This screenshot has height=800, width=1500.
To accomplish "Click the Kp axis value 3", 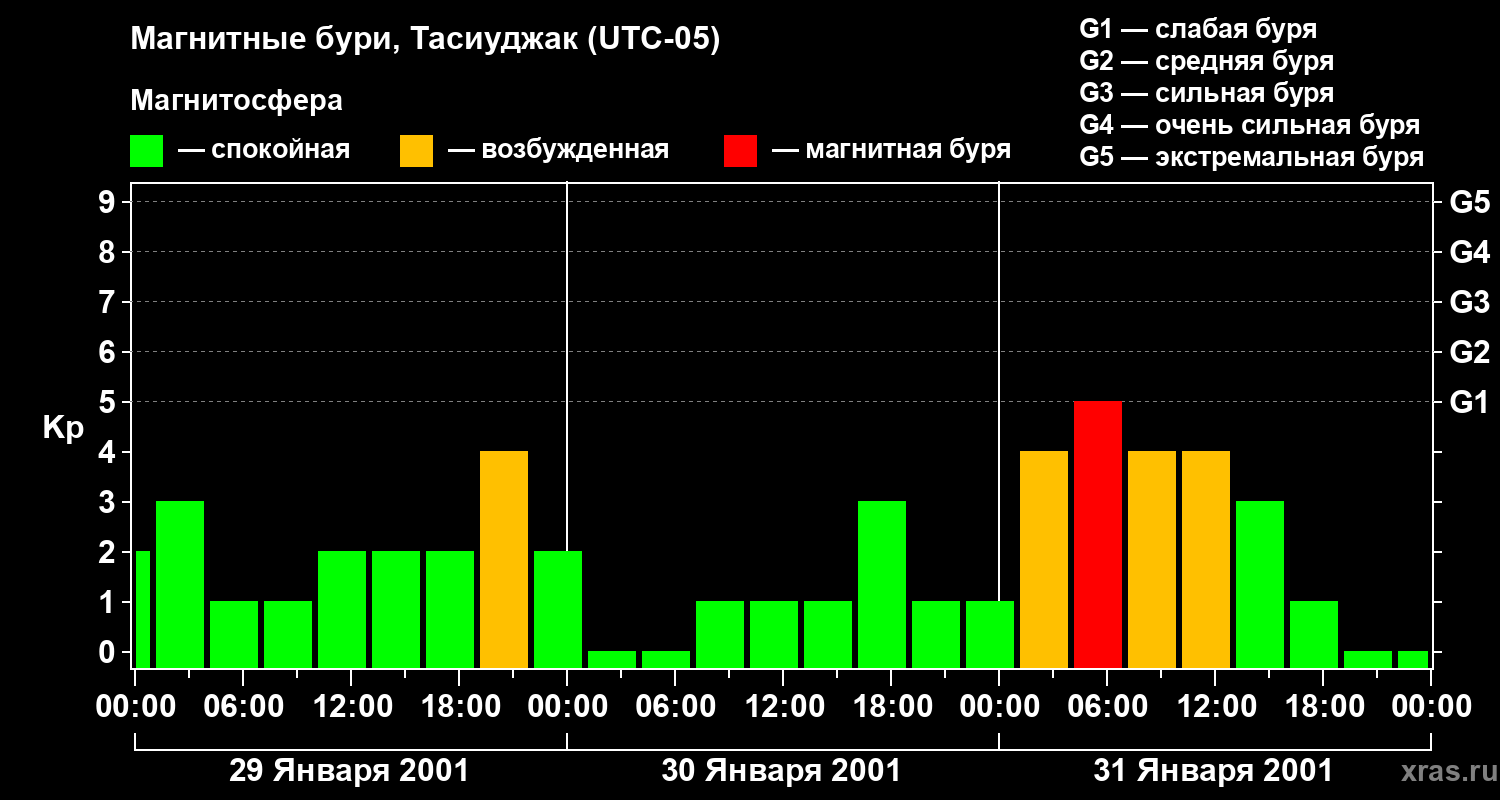I will 108,502.
